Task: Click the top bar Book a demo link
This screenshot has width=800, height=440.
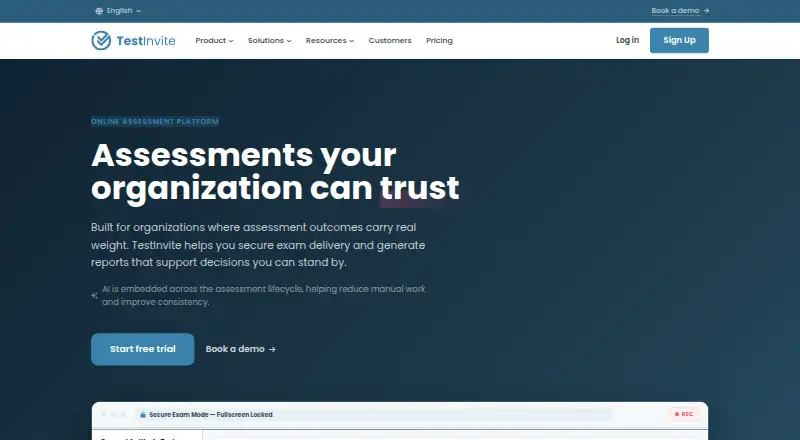Action: (675, 11)
